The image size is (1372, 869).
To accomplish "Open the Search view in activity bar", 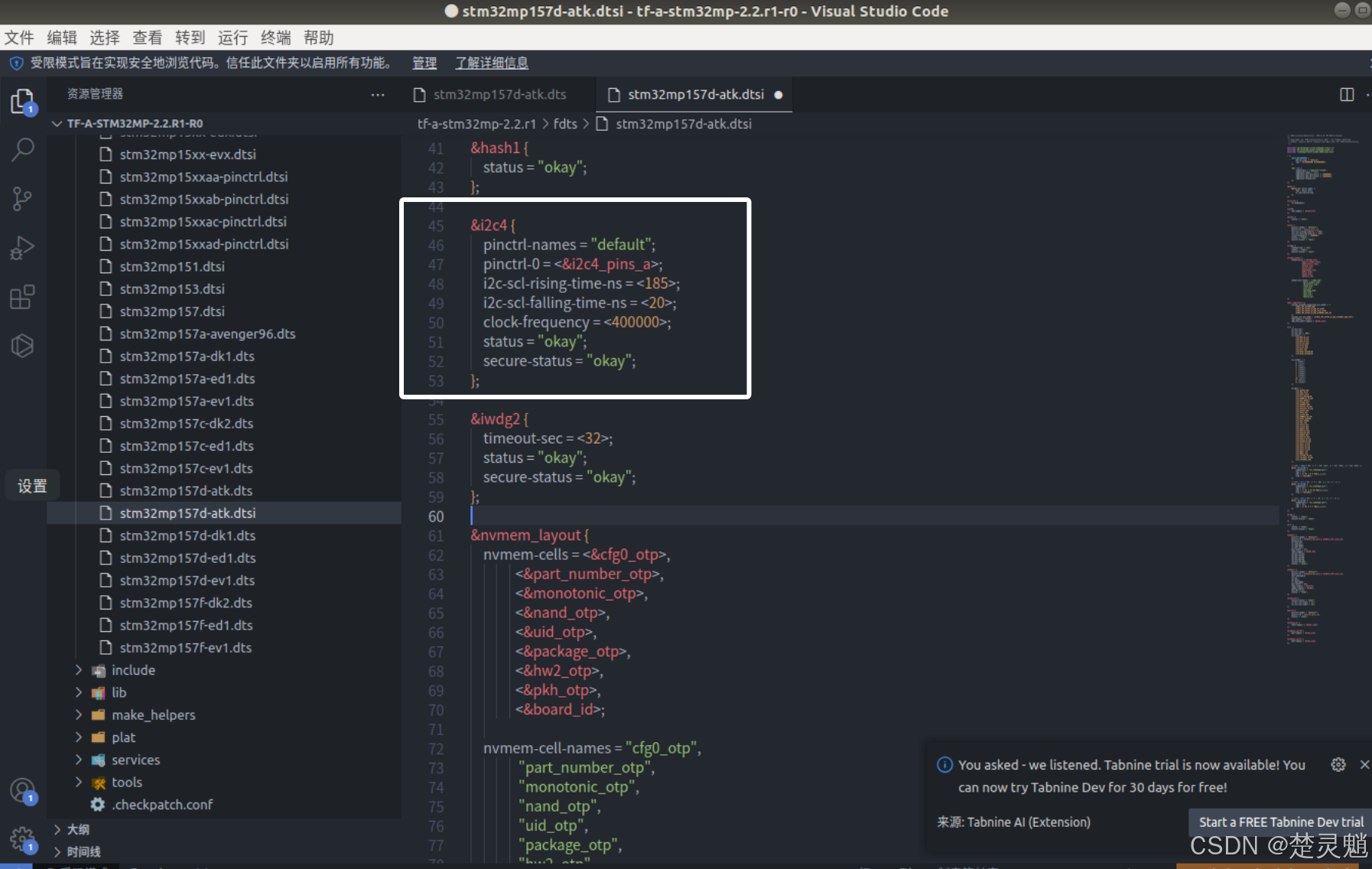I will [22, 150].
